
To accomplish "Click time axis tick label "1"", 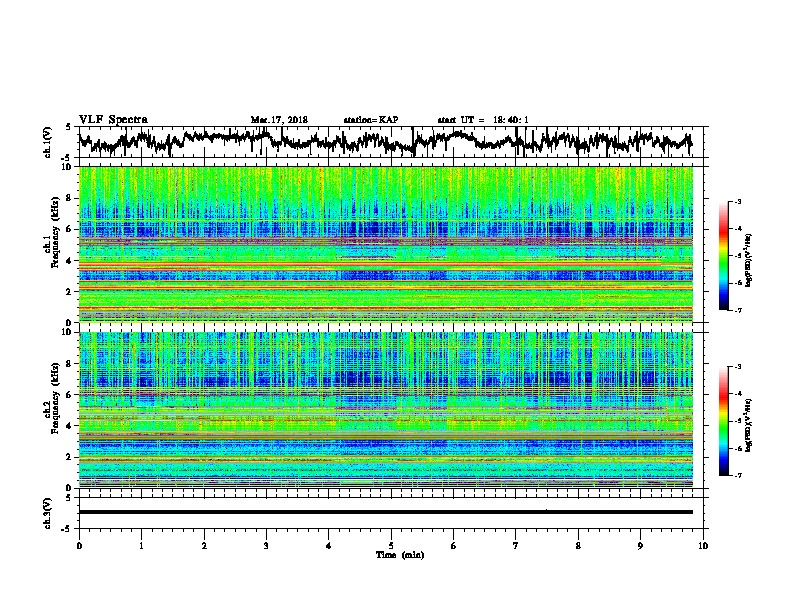I will point(141,546).
